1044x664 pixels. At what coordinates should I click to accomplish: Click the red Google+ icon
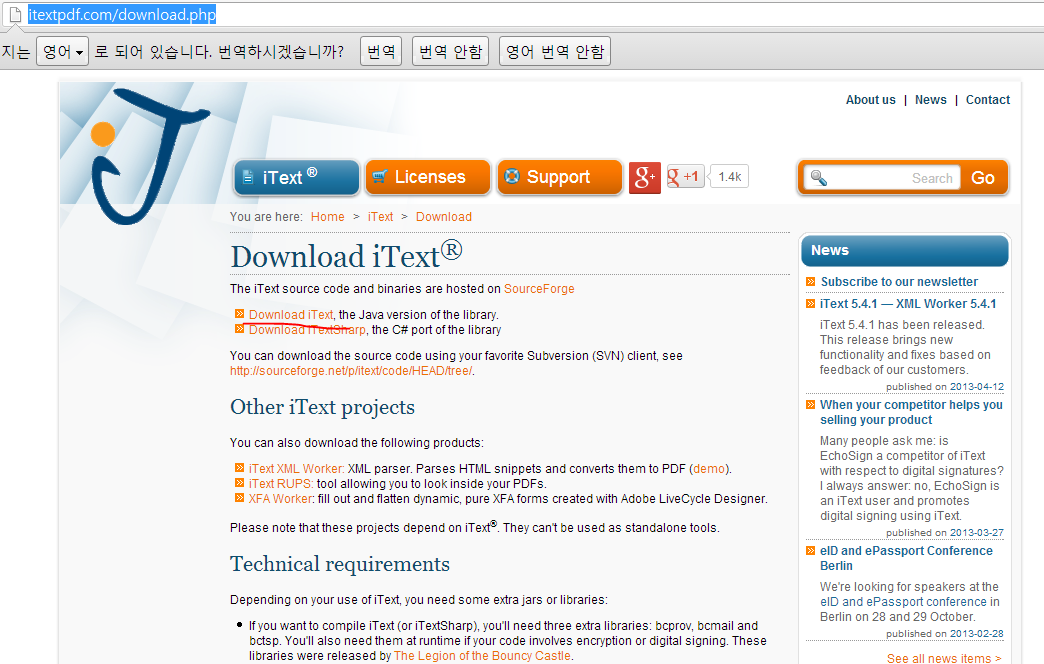pyautogui.click(x=645, y=176)
